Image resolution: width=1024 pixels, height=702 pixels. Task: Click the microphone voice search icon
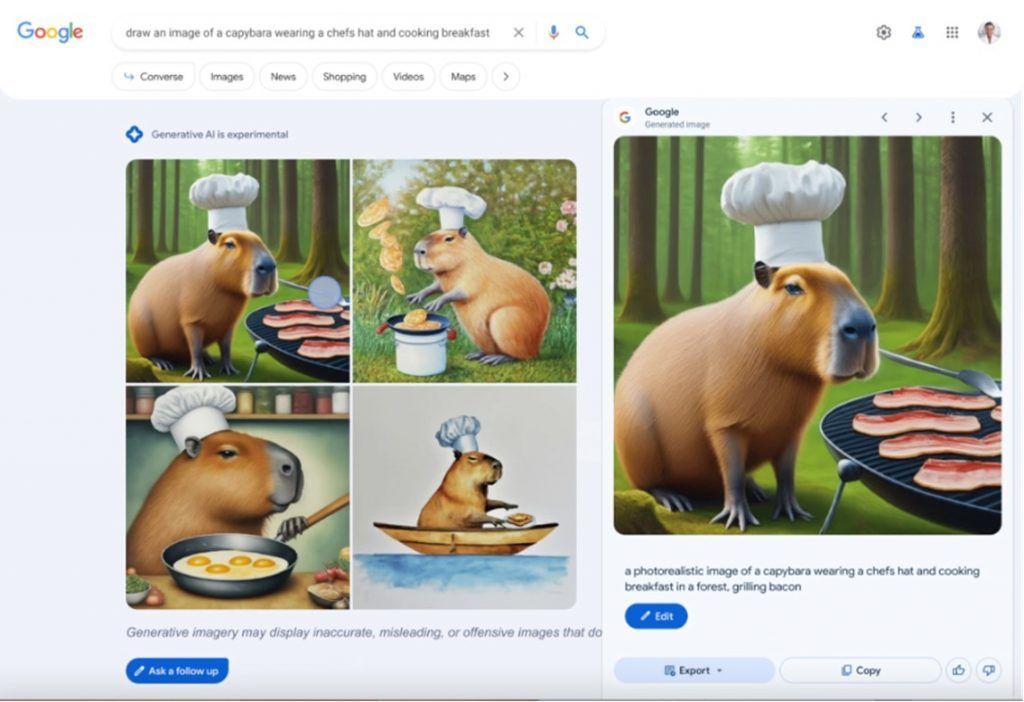[553, 32]
